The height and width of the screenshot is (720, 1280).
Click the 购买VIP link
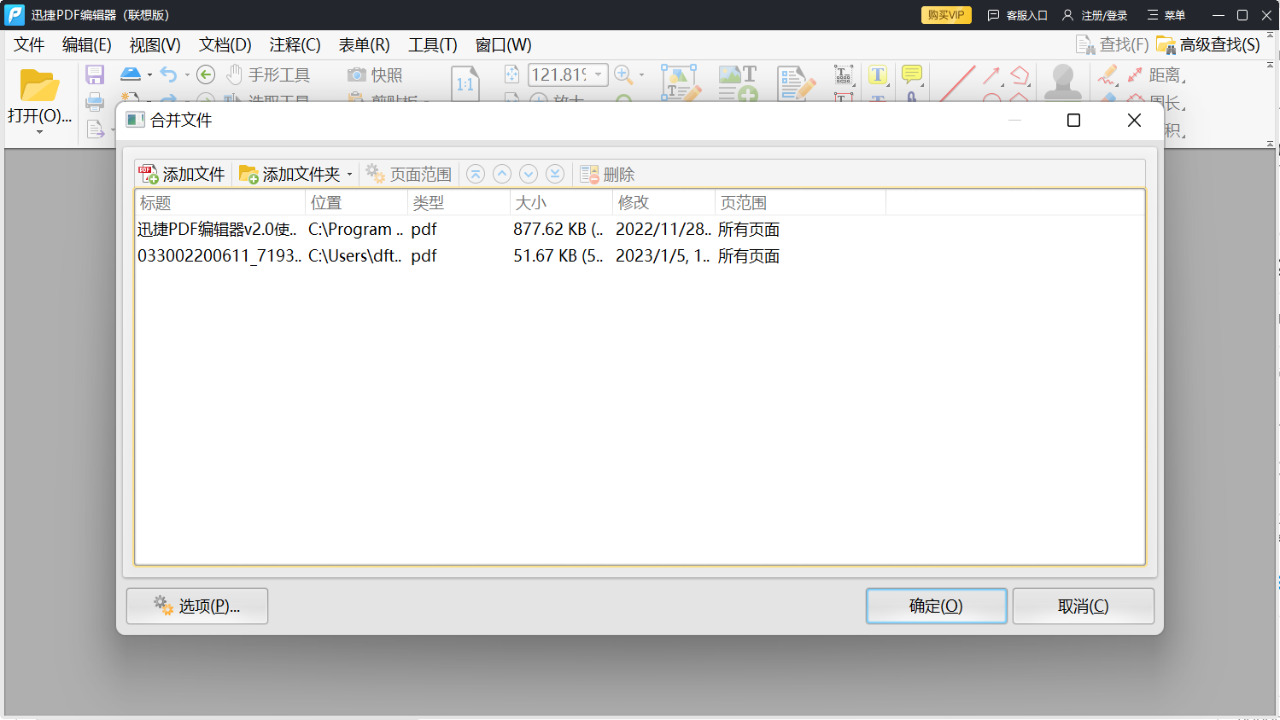pos(944,15)
